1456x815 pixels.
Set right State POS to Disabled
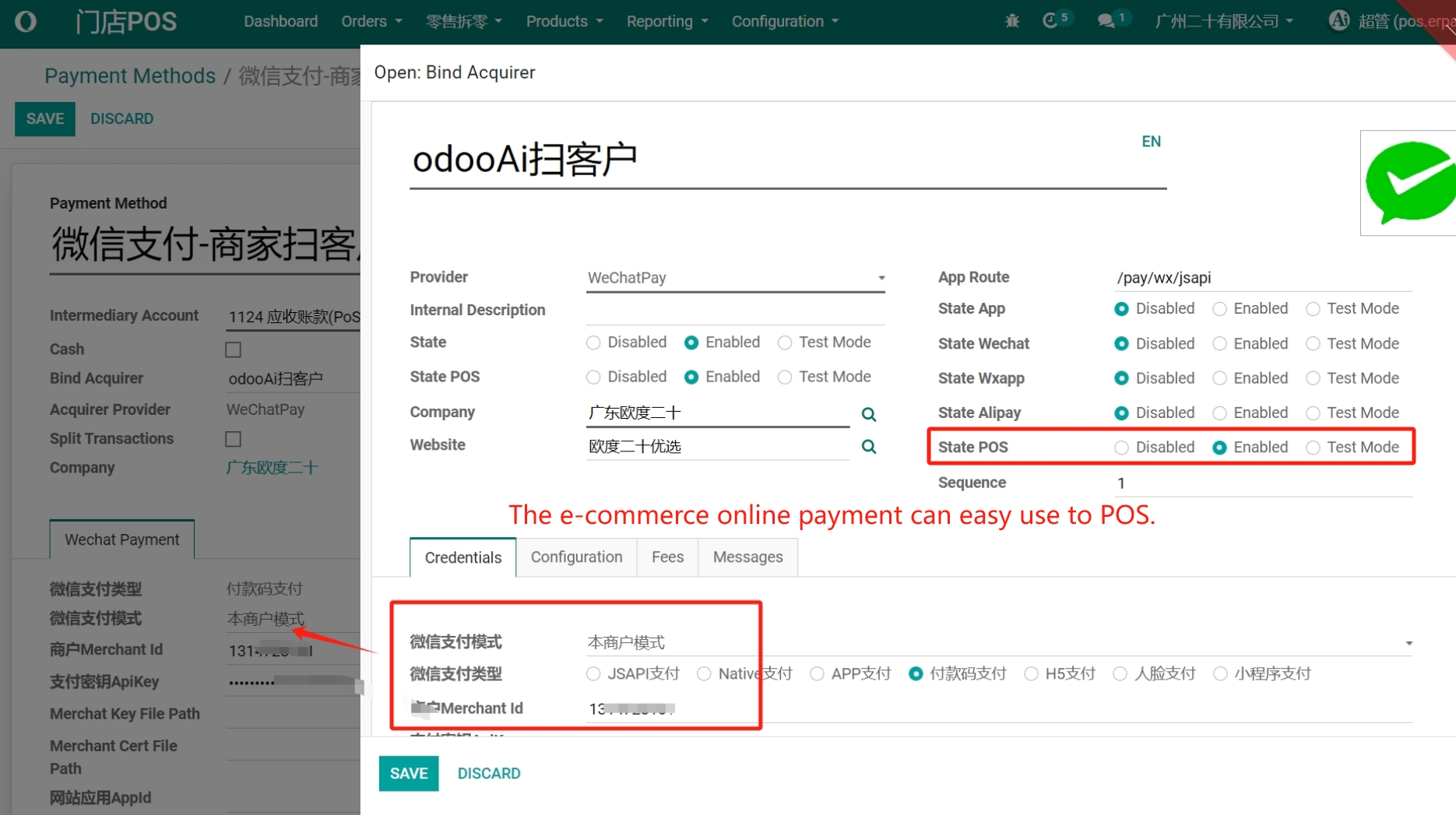click(1121, 448)
